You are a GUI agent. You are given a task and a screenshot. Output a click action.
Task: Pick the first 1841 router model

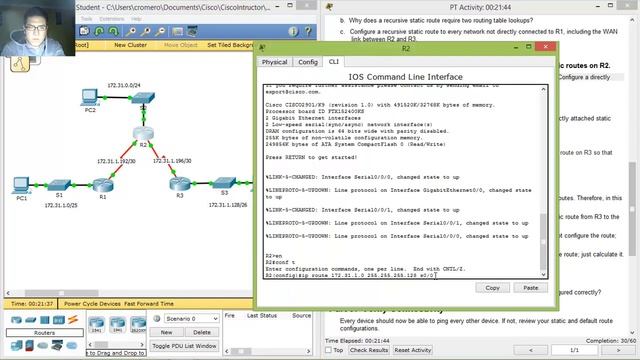(96, 324)
